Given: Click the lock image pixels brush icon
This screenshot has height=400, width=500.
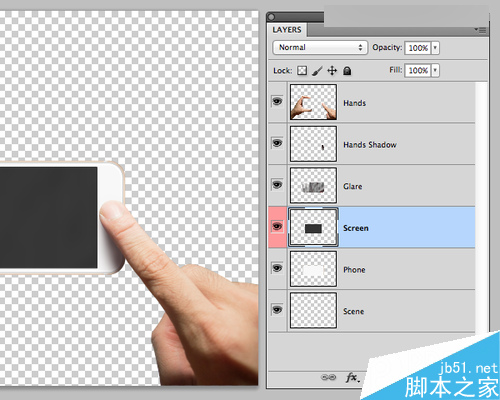Looking at the screenshot, I should (317, 71).
